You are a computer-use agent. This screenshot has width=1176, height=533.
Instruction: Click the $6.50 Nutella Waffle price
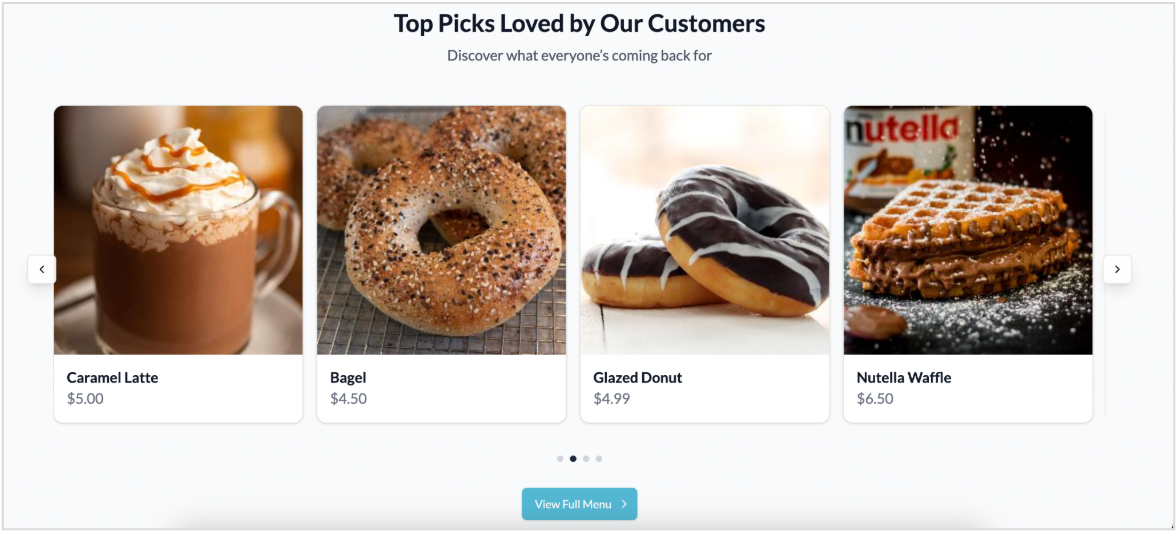pyautogui.click(x=875, y=399)
